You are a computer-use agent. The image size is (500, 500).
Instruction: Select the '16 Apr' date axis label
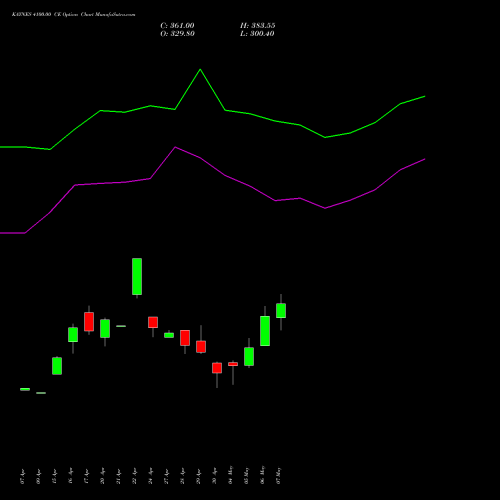70,476
